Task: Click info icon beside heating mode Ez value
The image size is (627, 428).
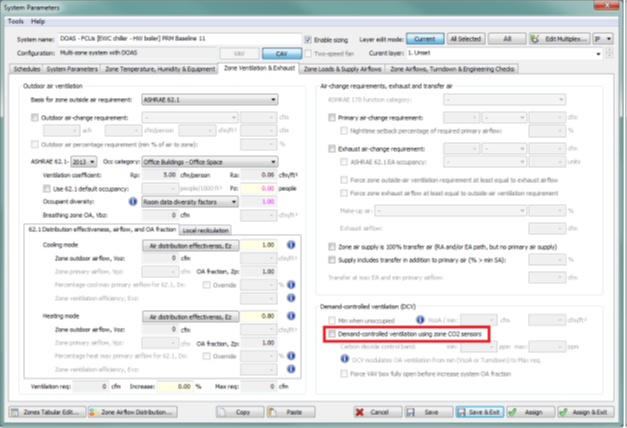Action: (289, 316)
